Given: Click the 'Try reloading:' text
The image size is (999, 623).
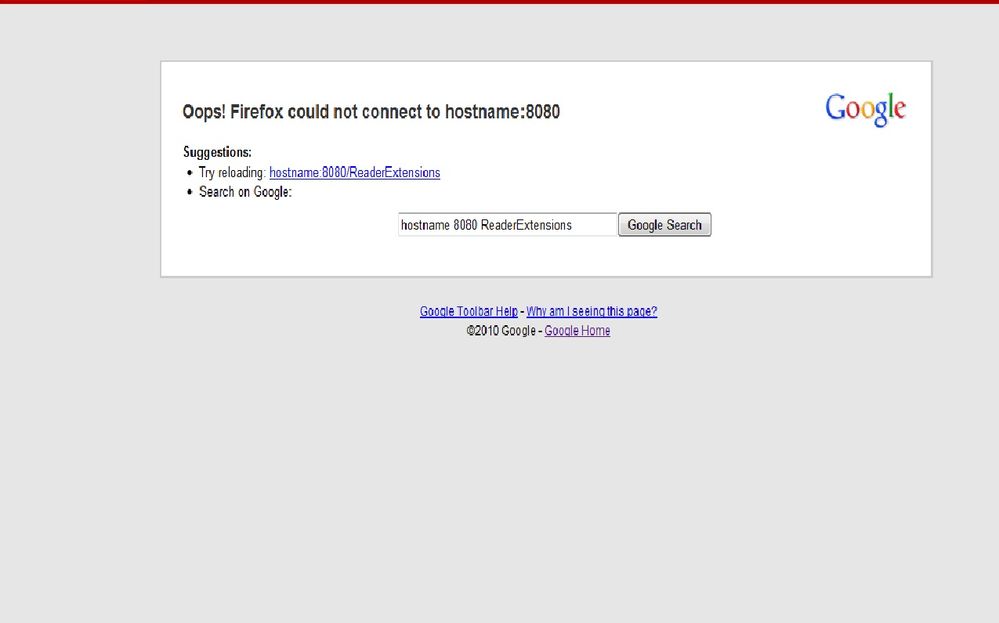Looking at the screenshot, I should click(232, 173).
